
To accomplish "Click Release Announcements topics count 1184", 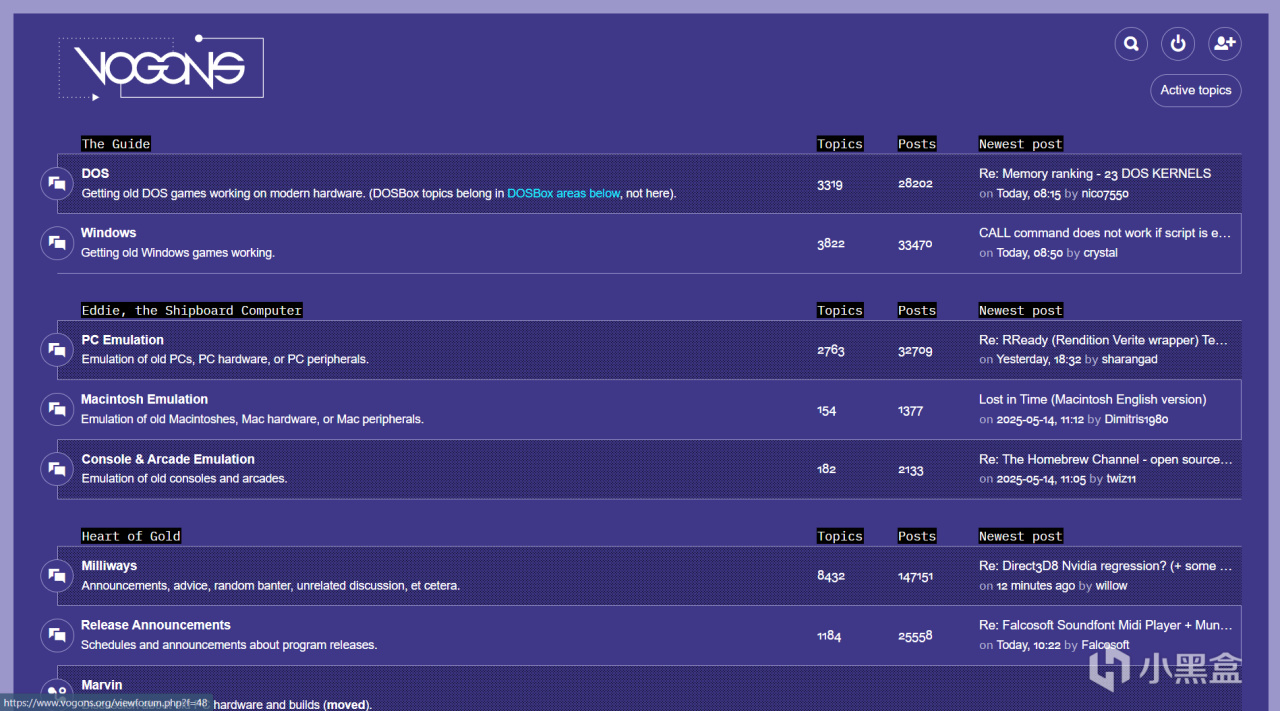I will [x=829, y=636].
